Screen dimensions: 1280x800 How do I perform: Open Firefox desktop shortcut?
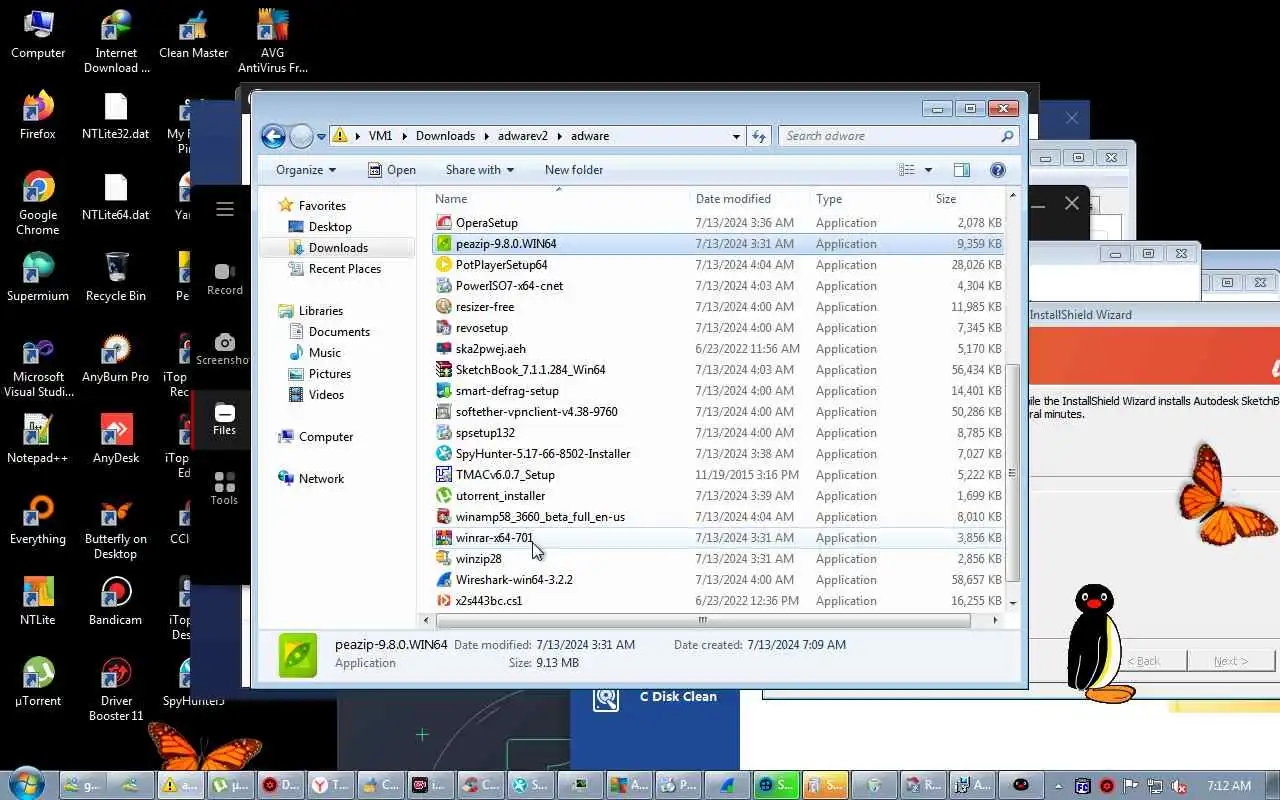pos(38,116)
